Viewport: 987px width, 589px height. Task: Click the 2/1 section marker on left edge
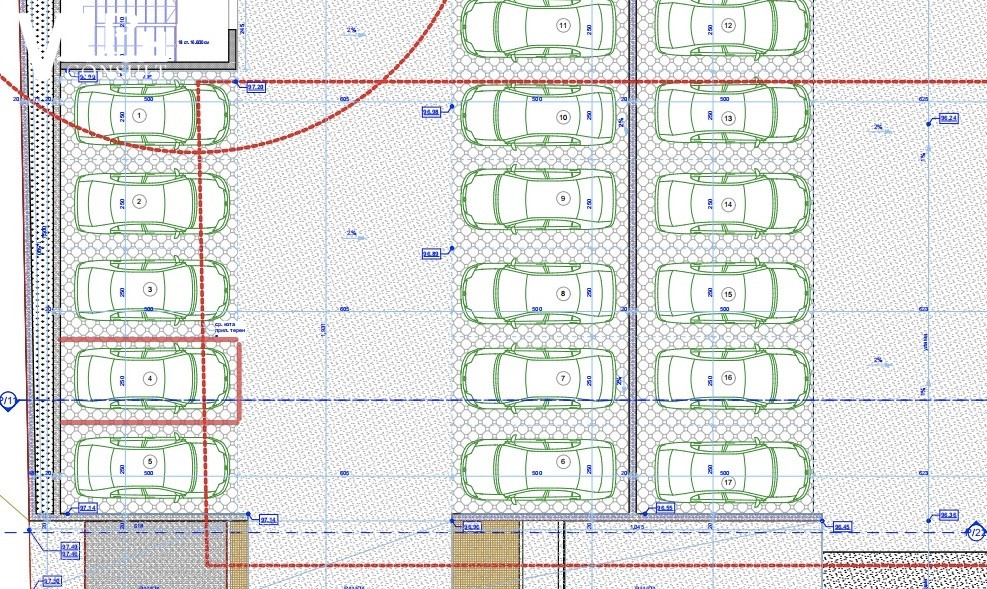tap(6, 402)
